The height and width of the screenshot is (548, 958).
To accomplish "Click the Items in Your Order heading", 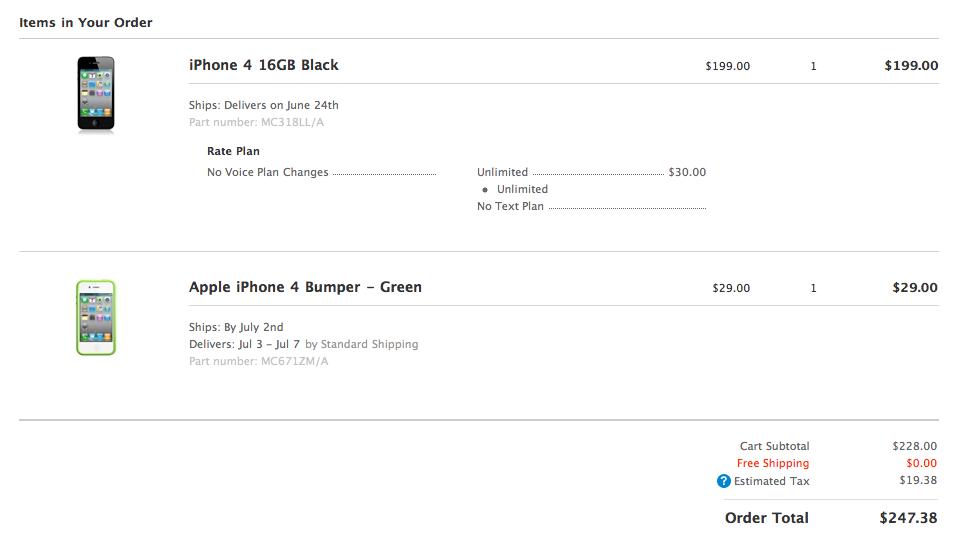I will [x=86, y=22].
